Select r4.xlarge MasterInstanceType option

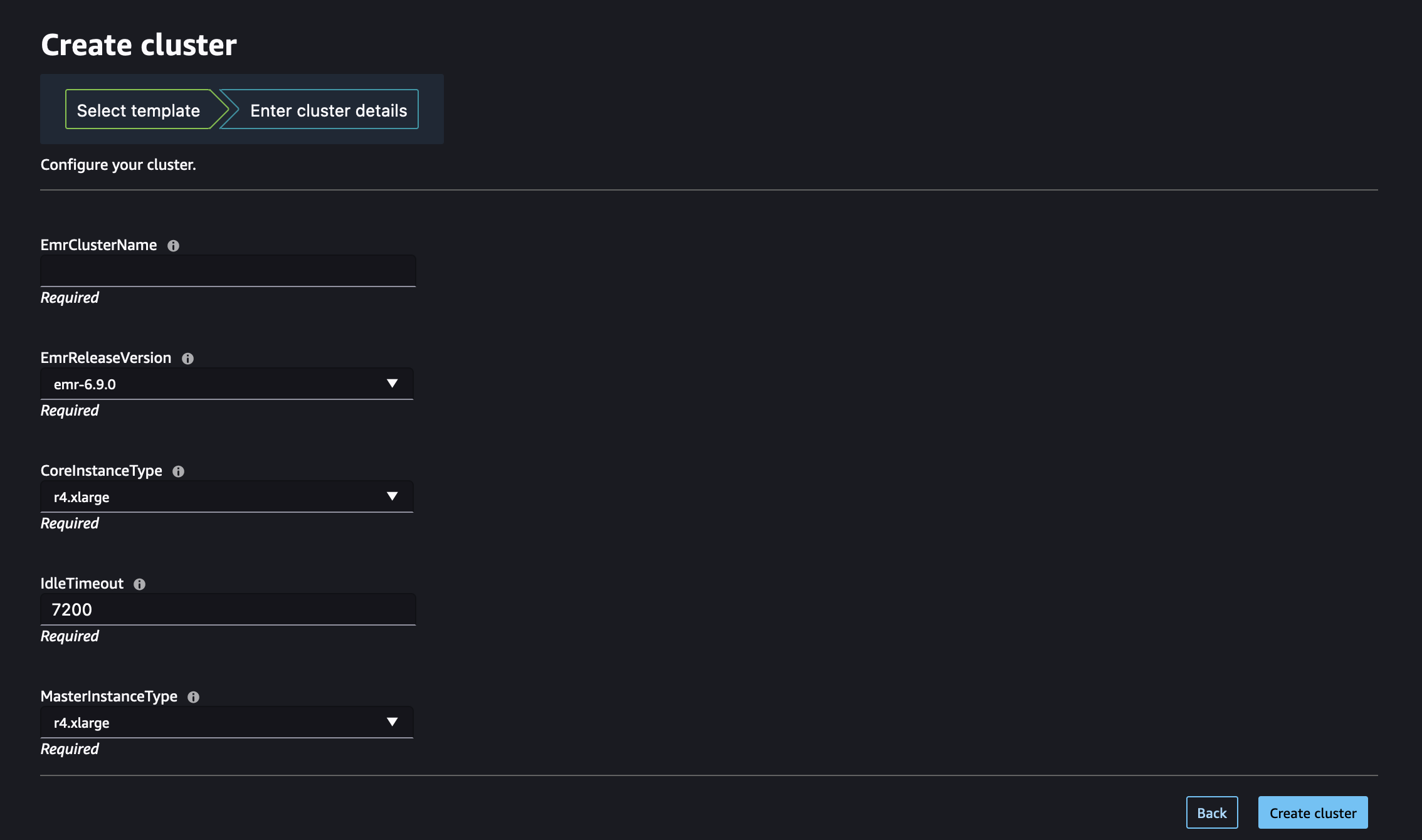(x=225, y=721)
